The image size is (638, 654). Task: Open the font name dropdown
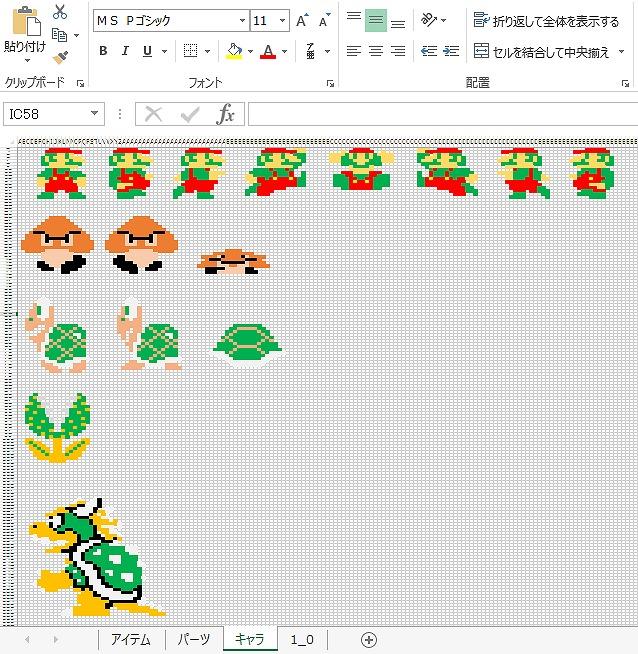242,21
